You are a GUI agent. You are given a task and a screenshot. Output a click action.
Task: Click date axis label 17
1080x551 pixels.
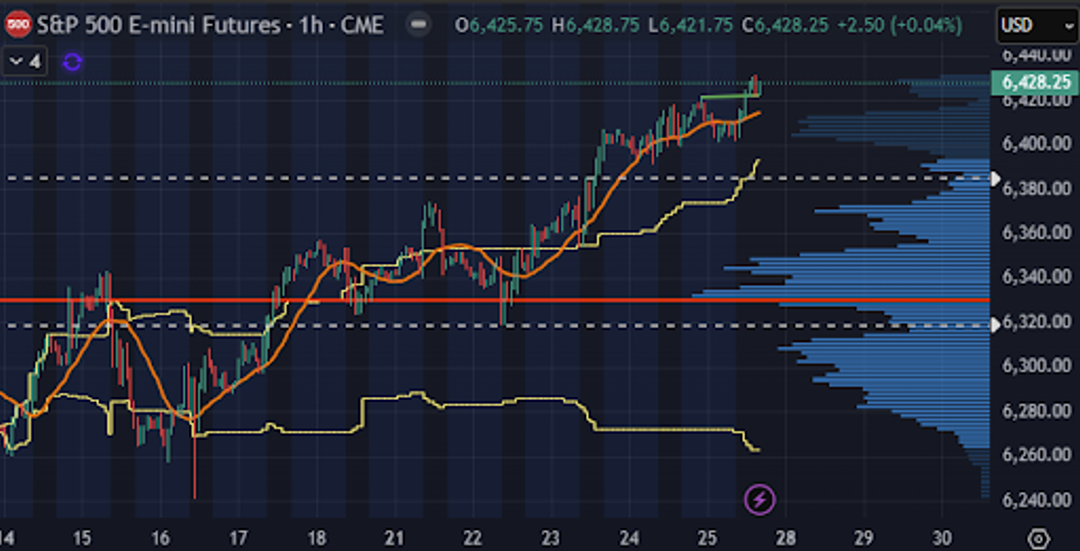238,538
